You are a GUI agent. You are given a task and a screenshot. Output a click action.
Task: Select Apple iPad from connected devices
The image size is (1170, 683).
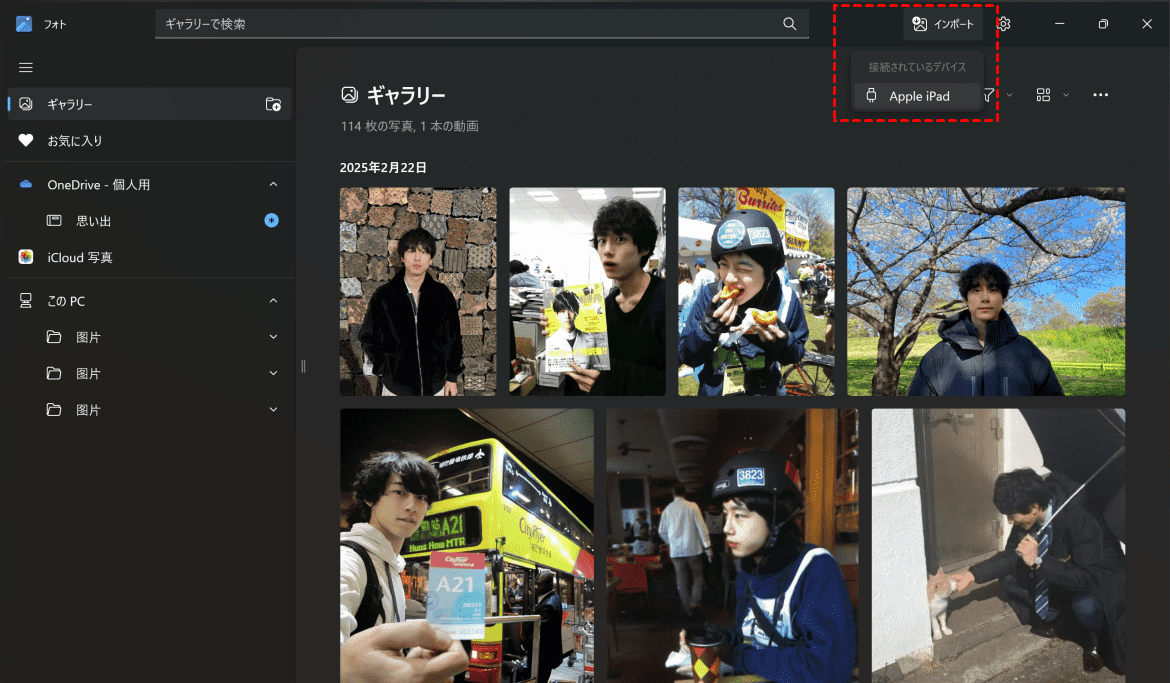click(916, 95)
